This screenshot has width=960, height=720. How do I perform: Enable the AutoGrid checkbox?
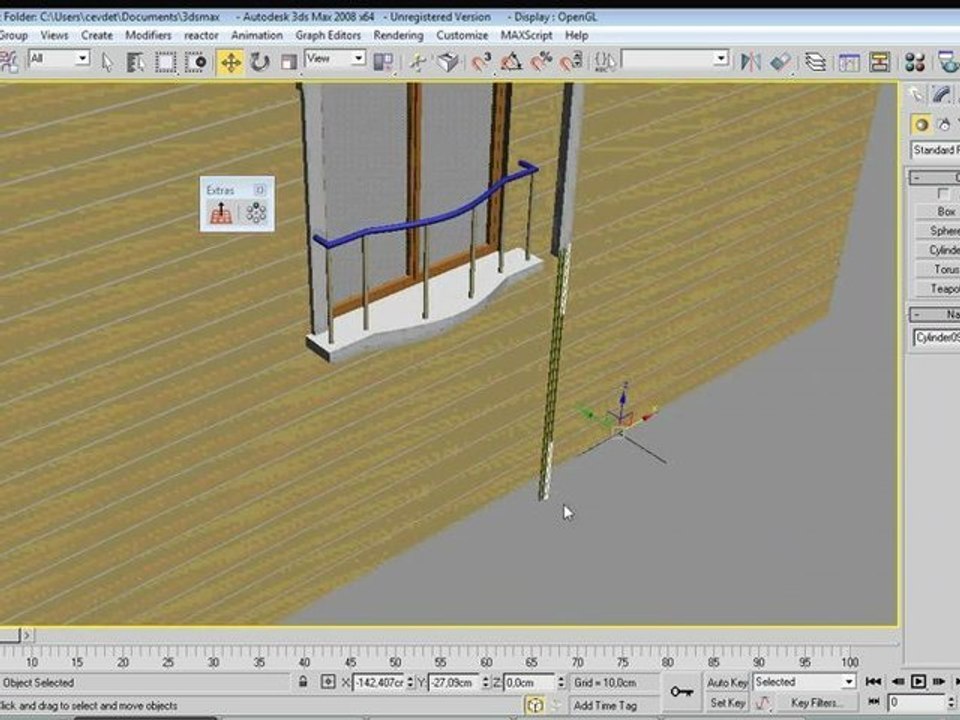[x=943, y=194]
